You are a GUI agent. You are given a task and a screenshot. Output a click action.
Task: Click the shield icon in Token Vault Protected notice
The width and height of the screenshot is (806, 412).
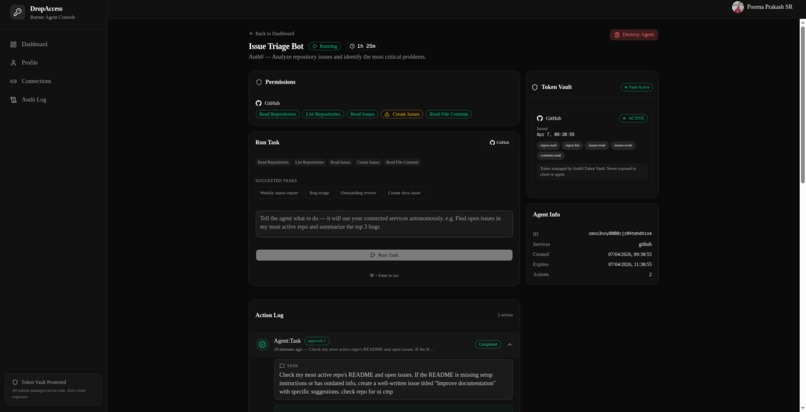click(15, 382)
